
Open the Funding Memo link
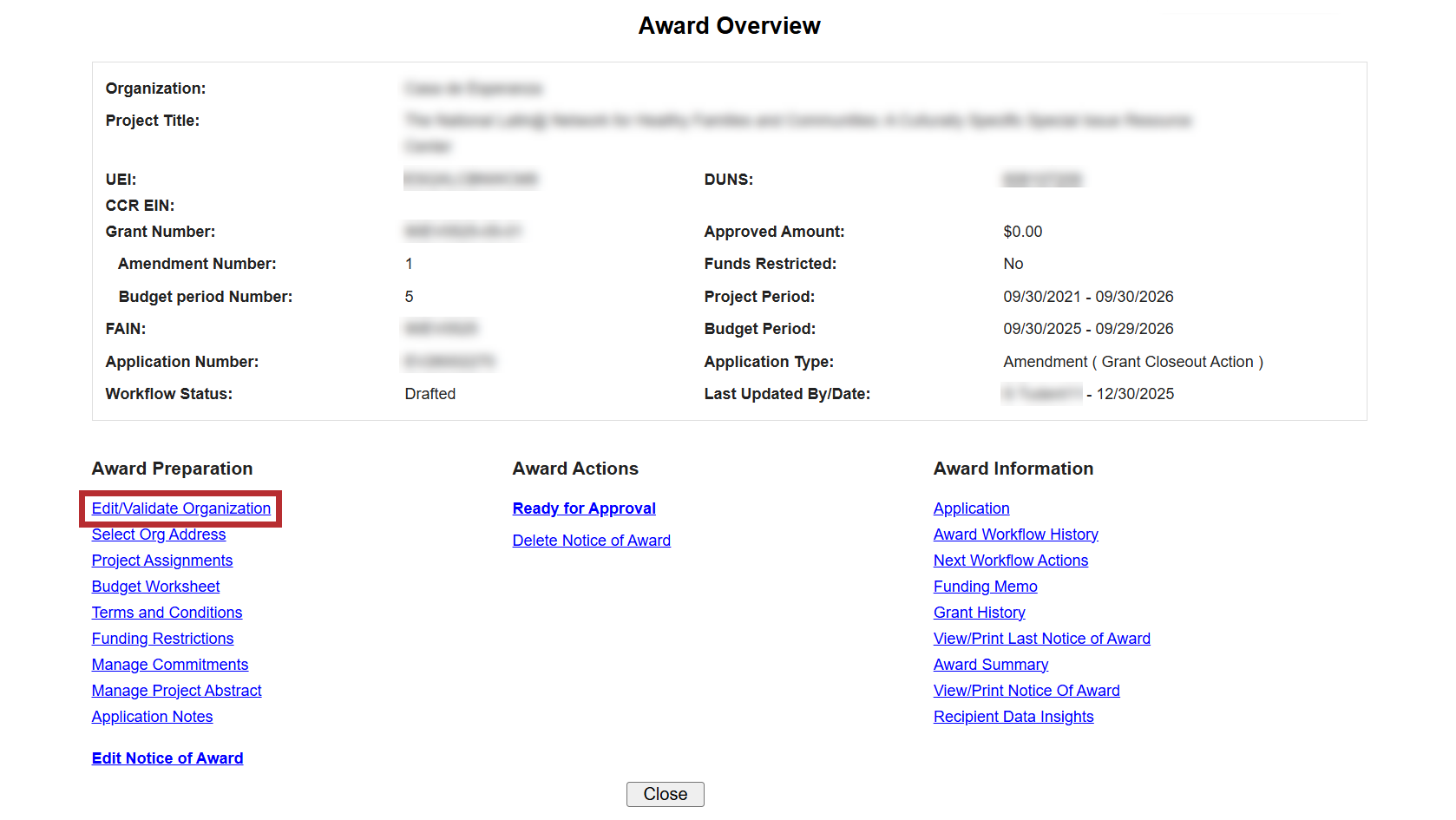point(985,587)
